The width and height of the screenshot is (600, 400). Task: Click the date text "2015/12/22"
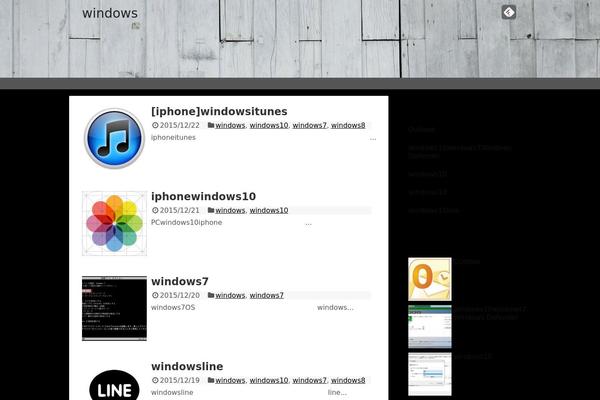pyautogui.click(x=179, y=125)
